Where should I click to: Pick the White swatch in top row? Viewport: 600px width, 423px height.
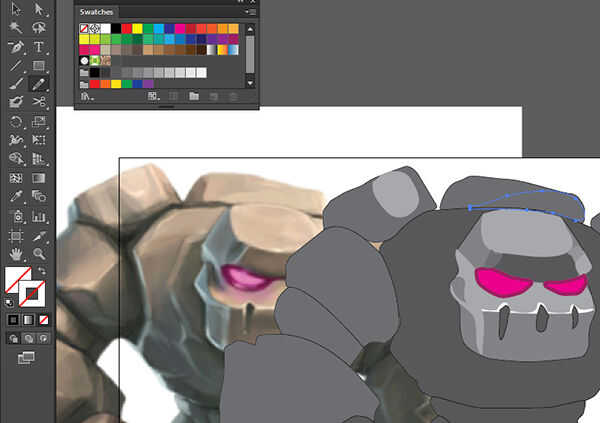pyautogui.click(x=106, y=28)
